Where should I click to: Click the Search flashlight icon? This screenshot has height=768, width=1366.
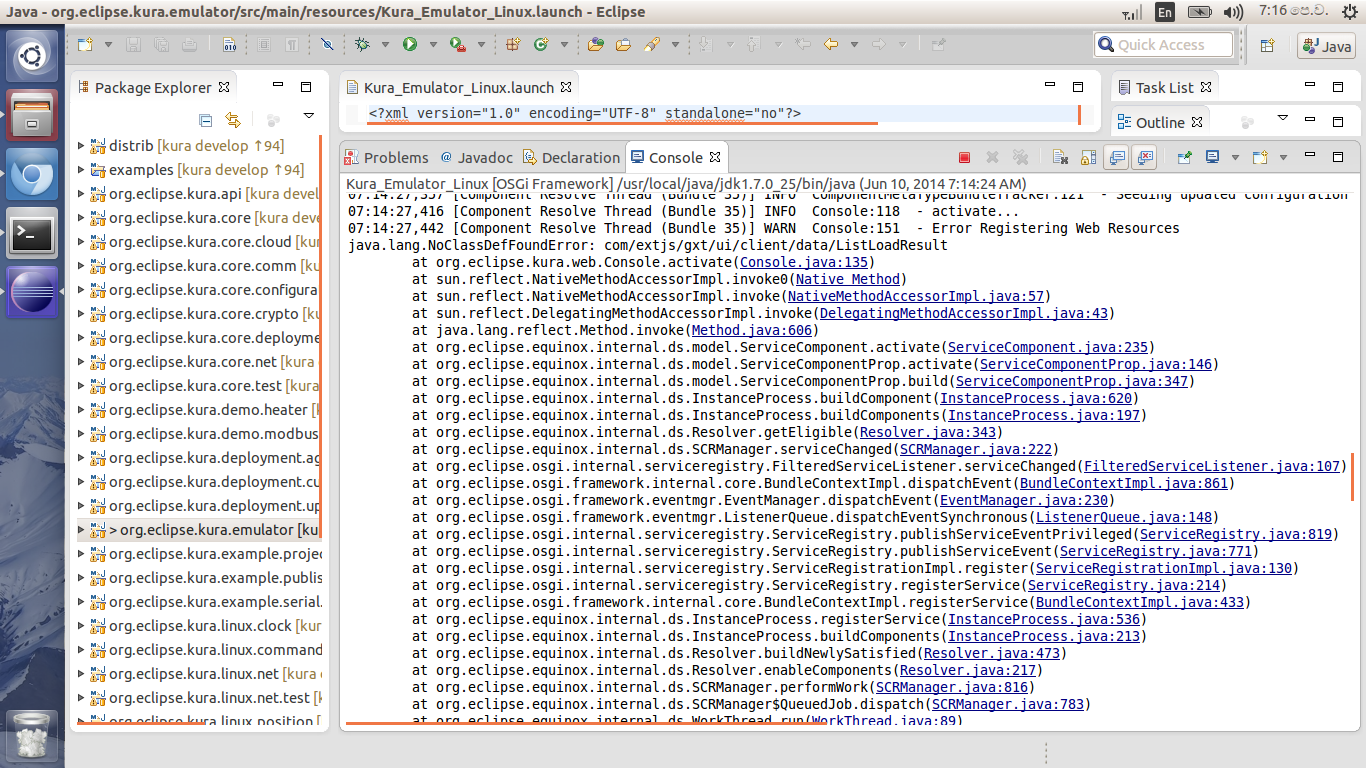[x=652, y=44]
